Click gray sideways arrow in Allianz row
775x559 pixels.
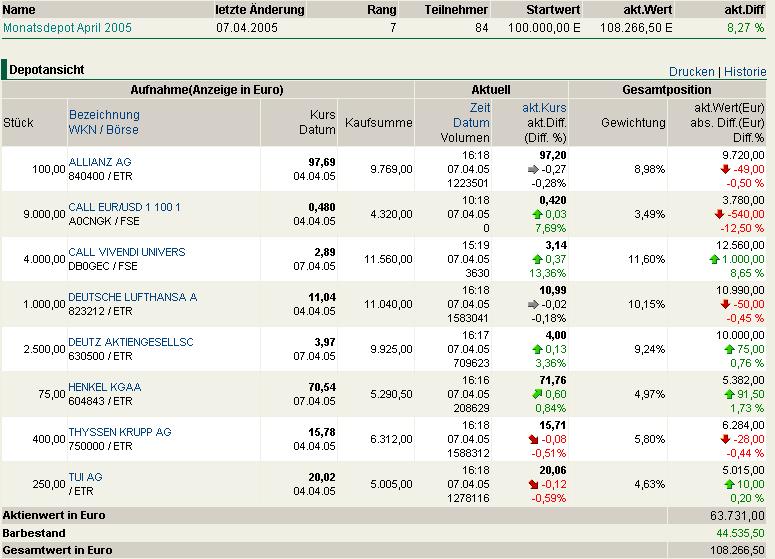coord(533,170)
